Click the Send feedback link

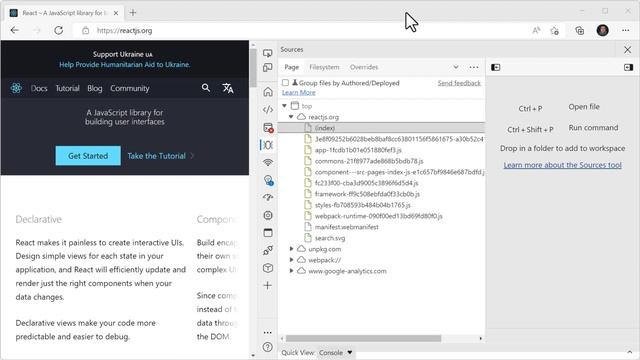[459, 83]
